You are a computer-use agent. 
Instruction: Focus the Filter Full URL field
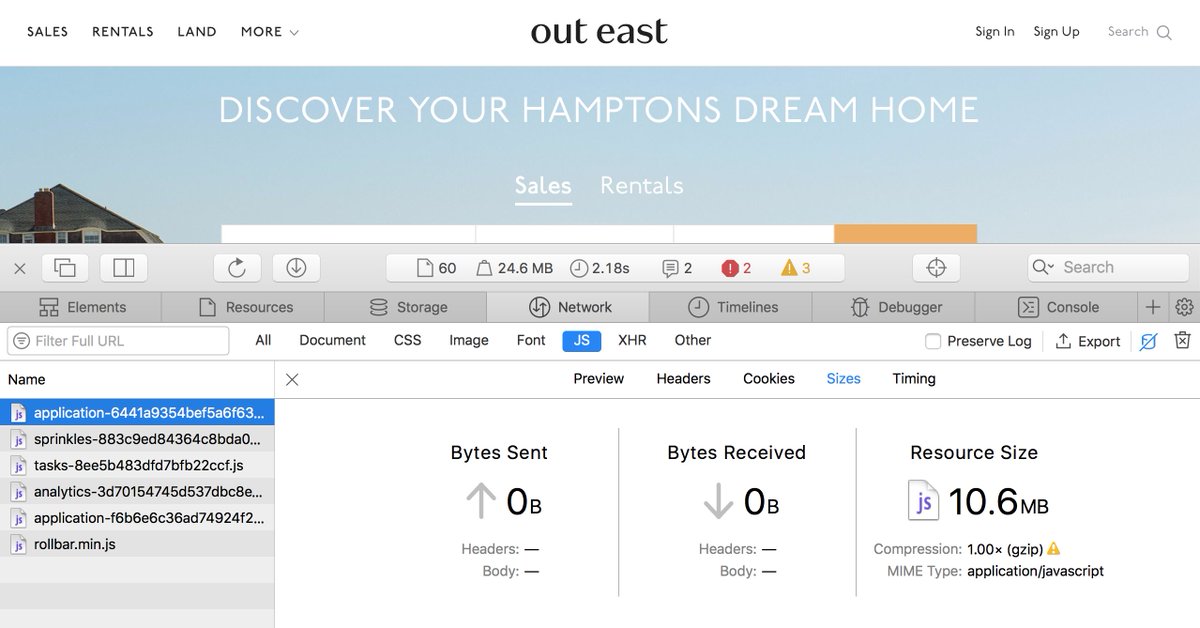point(118,341)
